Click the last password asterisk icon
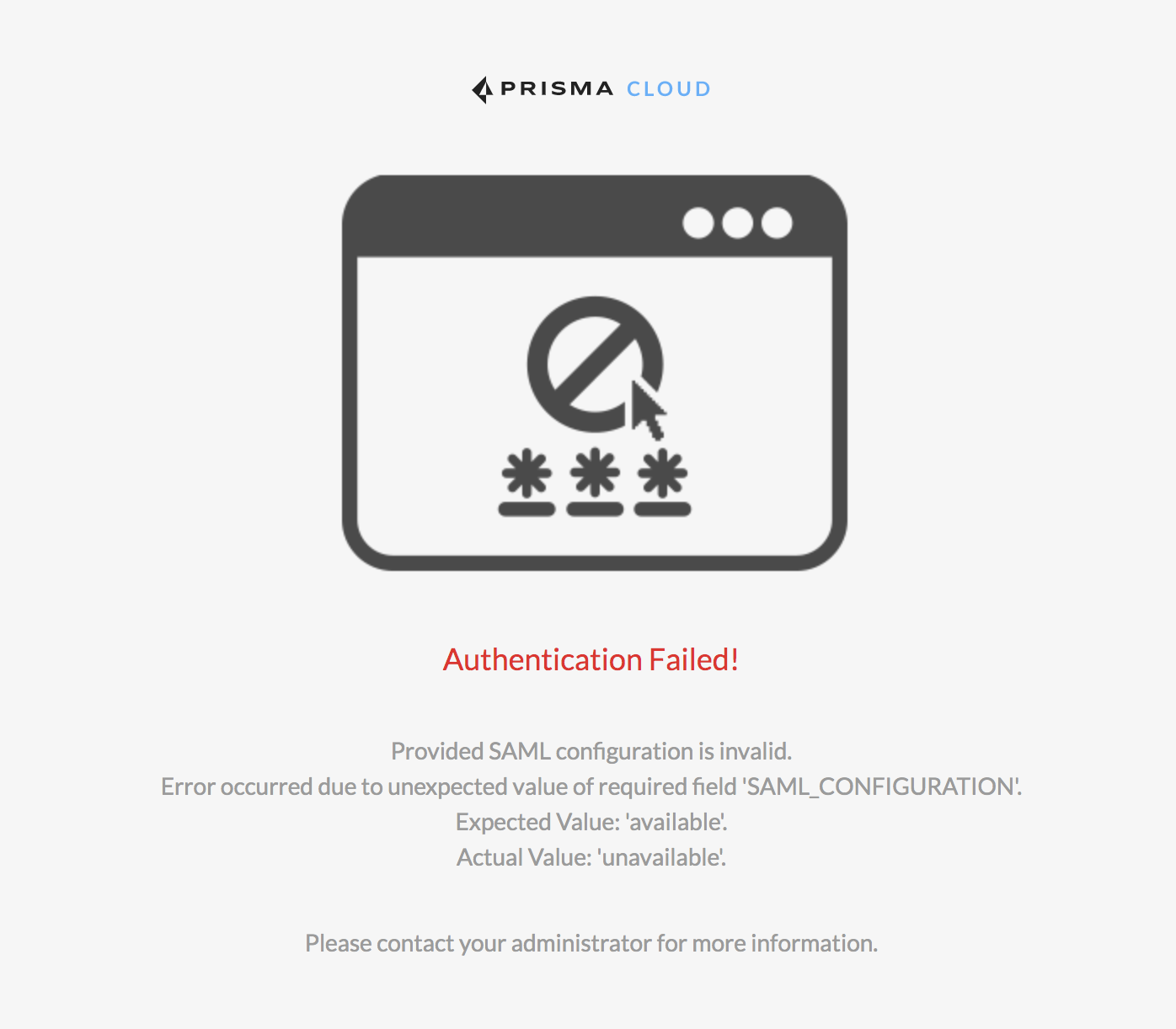Image resolution: width=1176 pixels, height=1029 pixels. click(662, 473)
